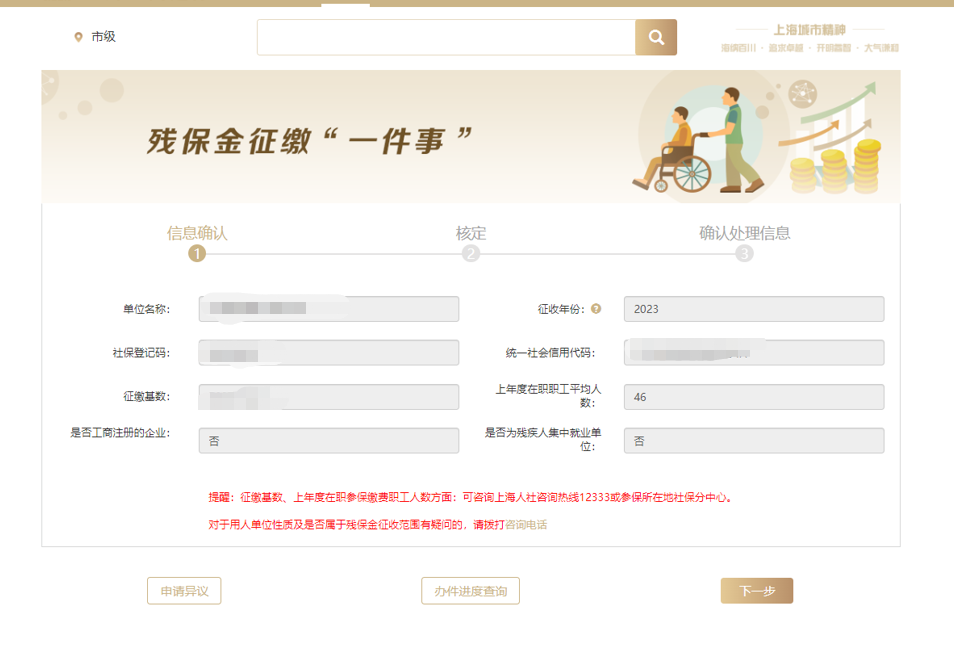
Task: Switch to the 核定 step tab
Action: [x=471, y=233]
